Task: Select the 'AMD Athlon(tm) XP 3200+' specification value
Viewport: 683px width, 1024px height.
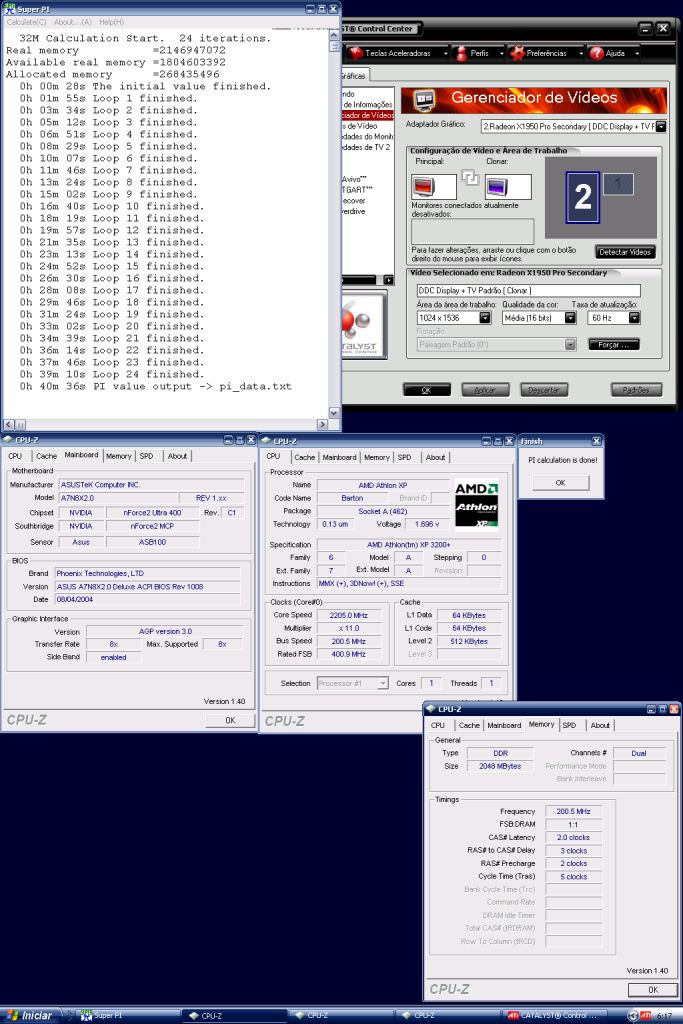Action: pos(409,545)
